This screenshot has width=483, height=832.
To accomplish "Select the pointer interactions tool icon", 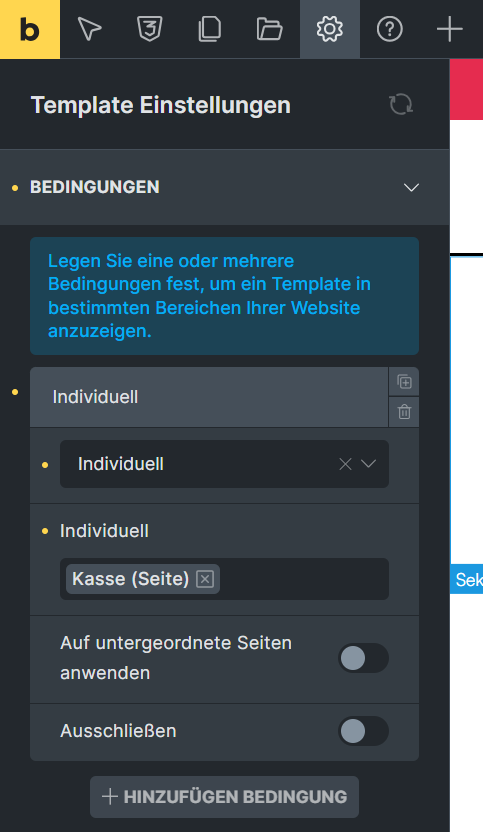I will (90, 29).
